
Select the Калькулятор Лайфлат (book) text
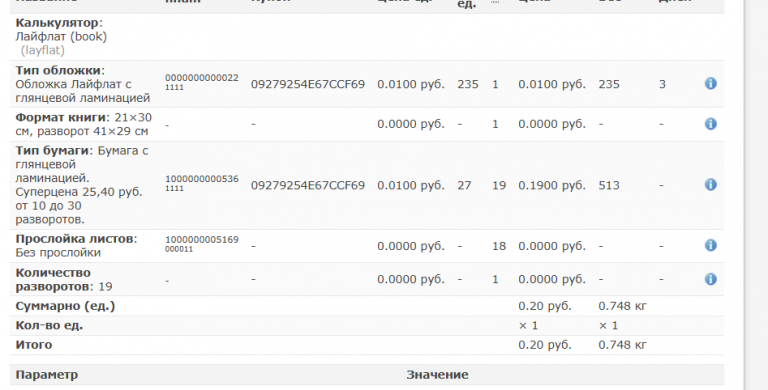61,29
